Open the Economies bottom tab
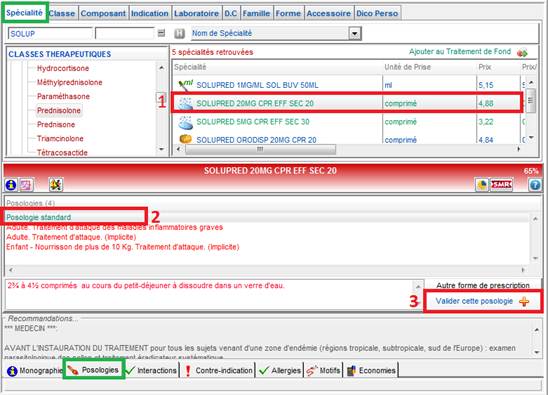 371,371
